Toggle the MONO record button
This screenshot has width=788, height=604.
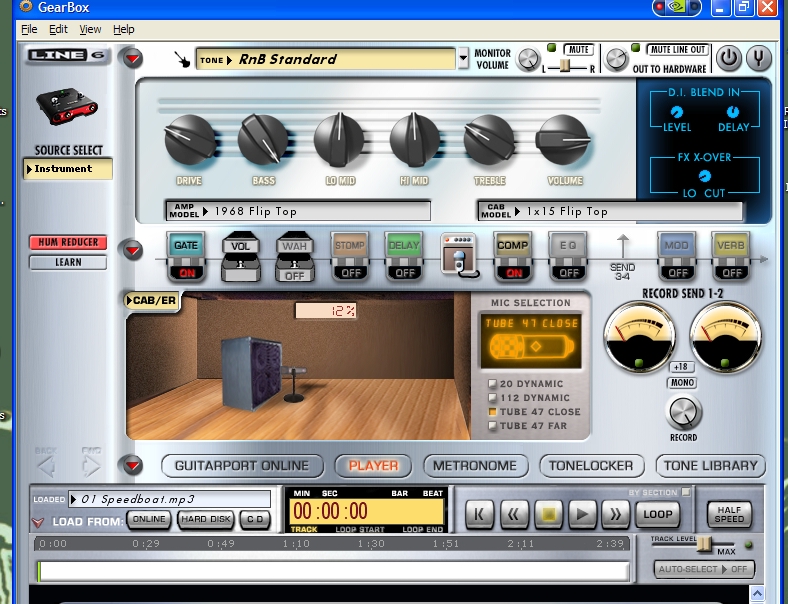682,383
